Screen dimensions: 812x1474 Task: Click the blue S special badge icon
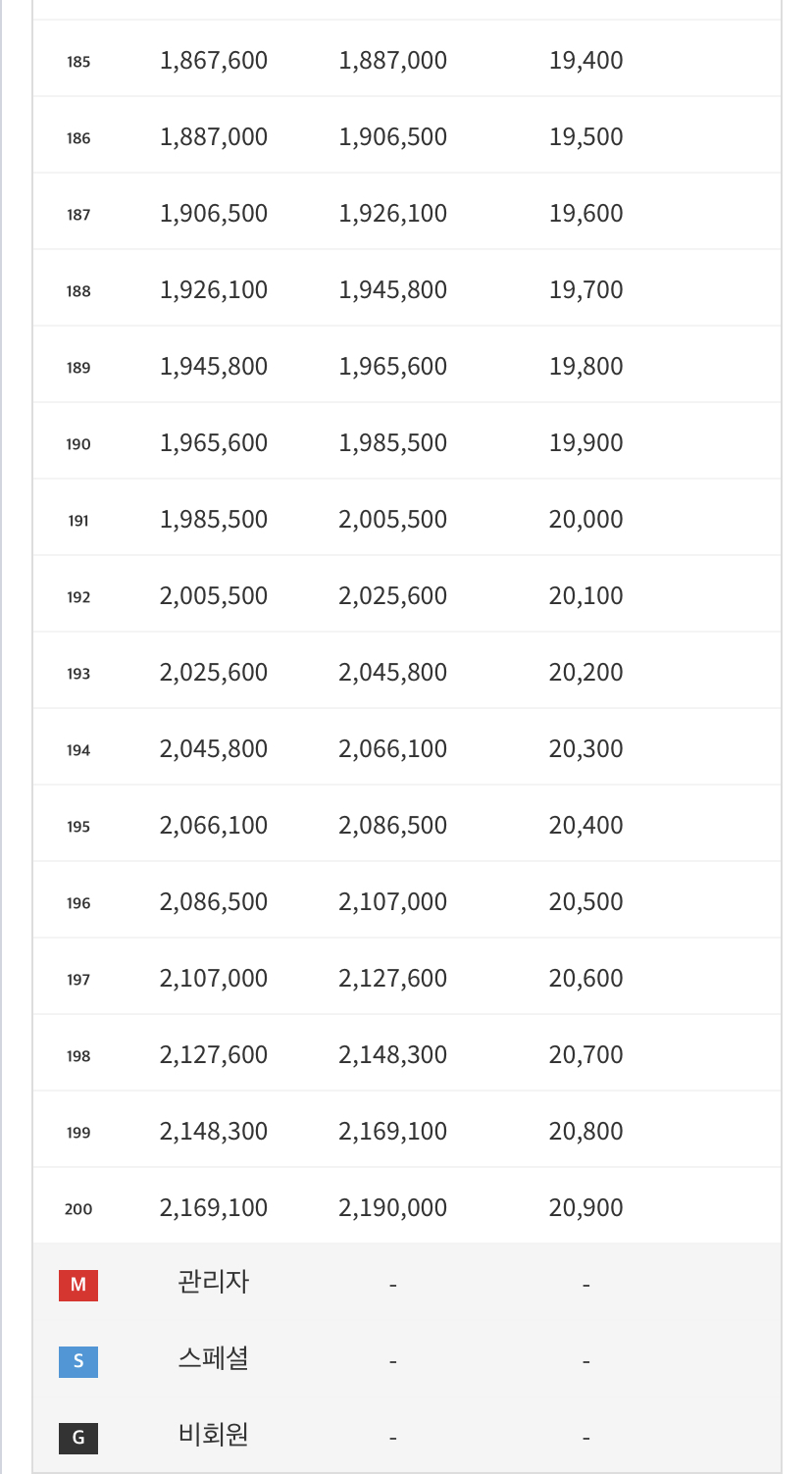tap(78, 1362)
